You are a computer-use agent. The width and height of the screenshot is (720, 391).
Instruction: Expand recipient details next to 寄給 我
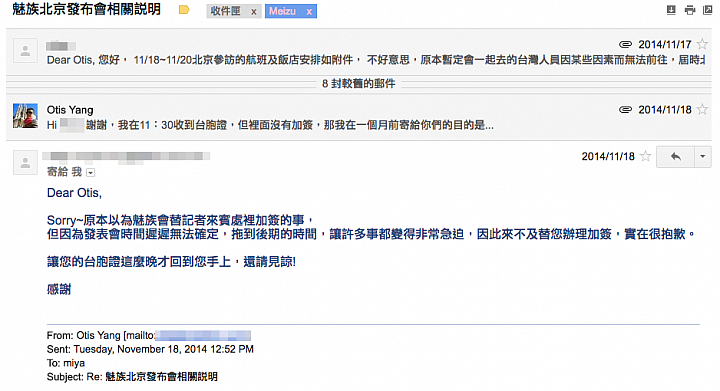pyautogui.click(x=90, y=173)
